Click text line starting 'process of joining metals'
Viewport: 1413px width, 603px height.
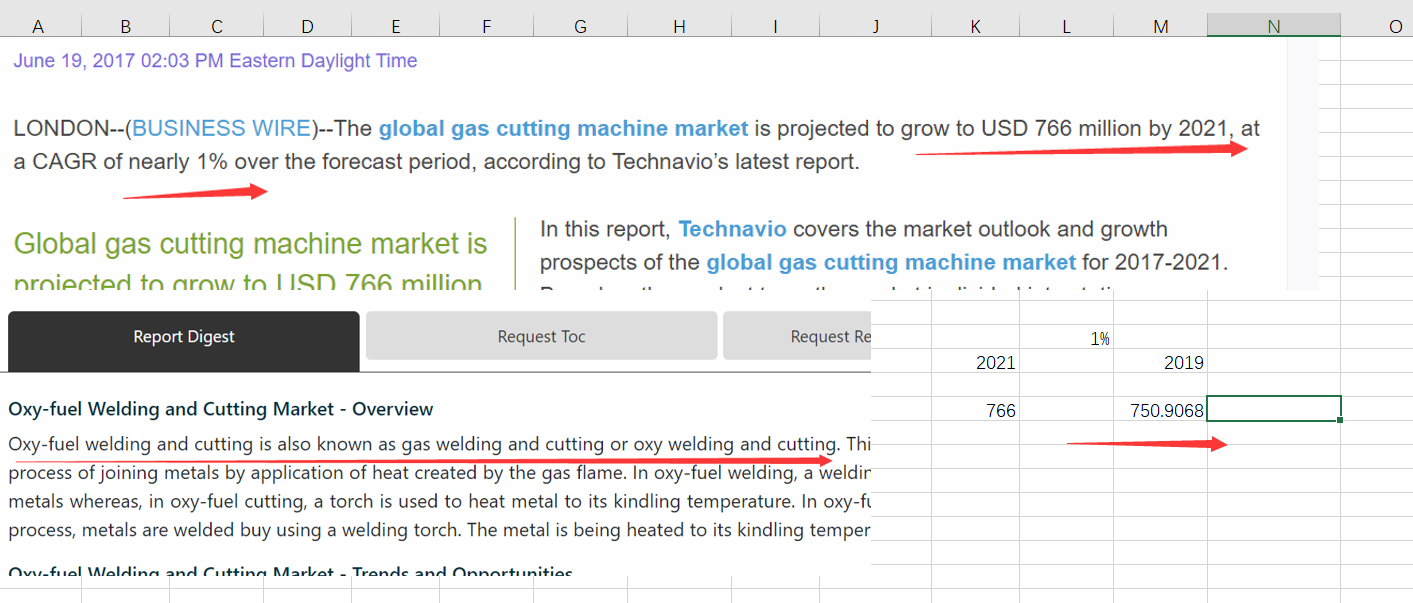[x=440, y=472]
